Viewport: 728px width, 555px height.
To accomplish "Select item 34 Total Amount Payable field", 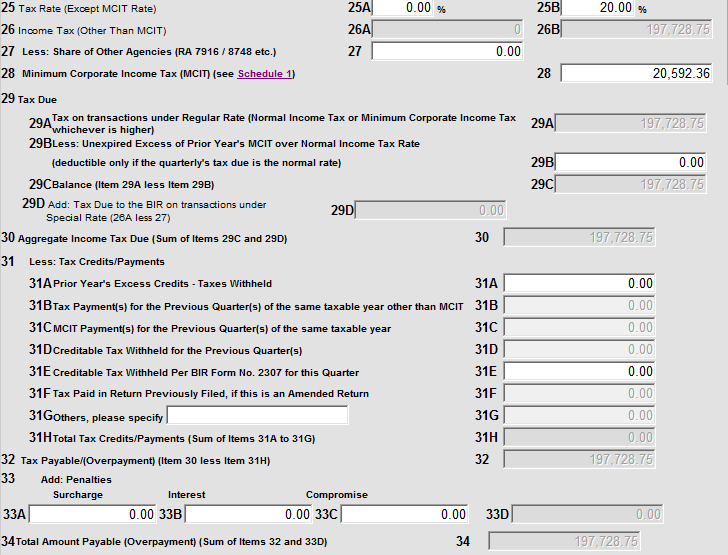I will (565, 541).
